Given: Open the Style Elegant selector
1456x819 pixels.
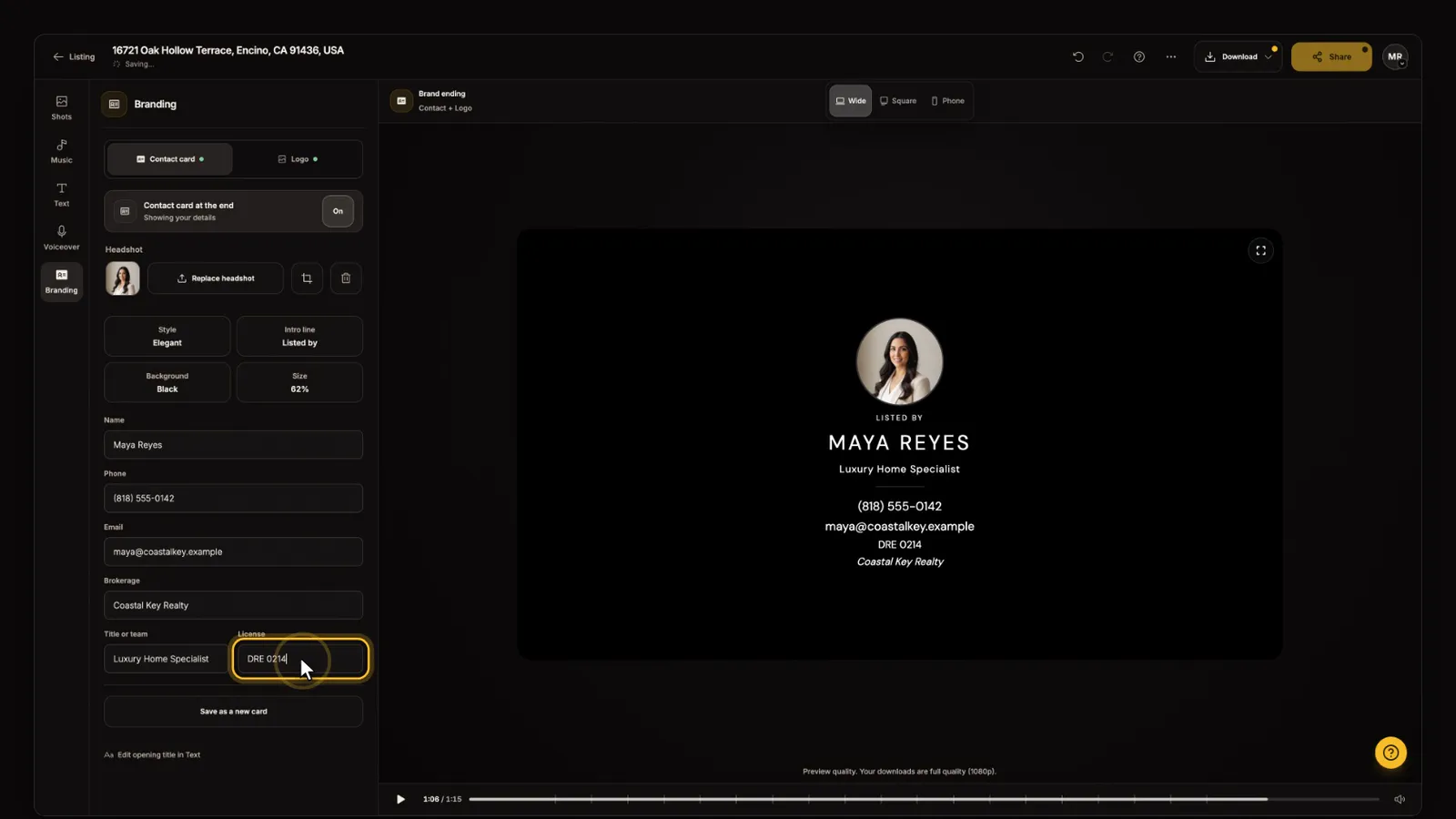Looking at the screenshot, I should pyautogui.click(x=167, y=337).
